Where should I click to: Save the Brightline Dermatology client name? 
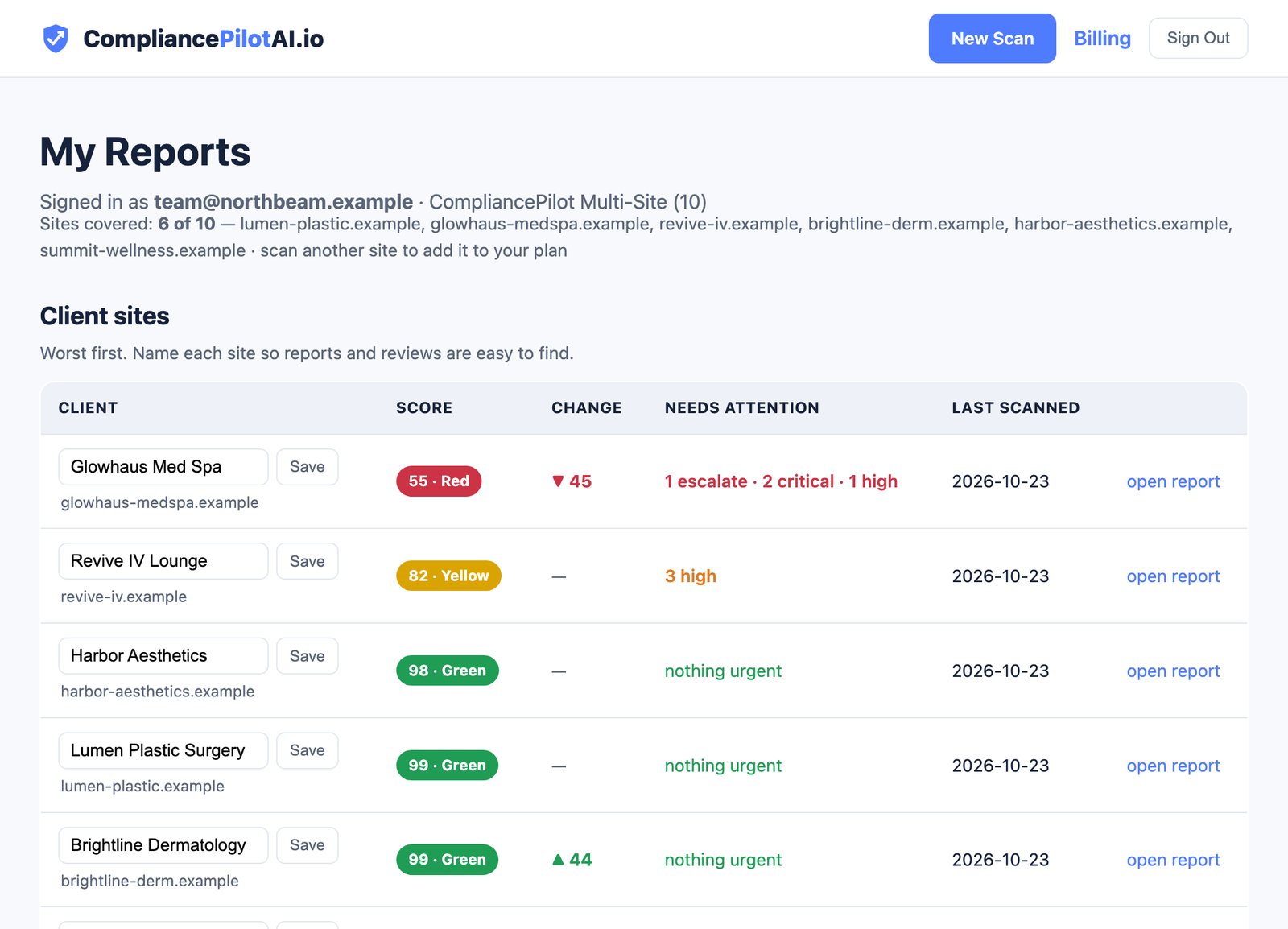pyautogui.click(x=307, y=845)
